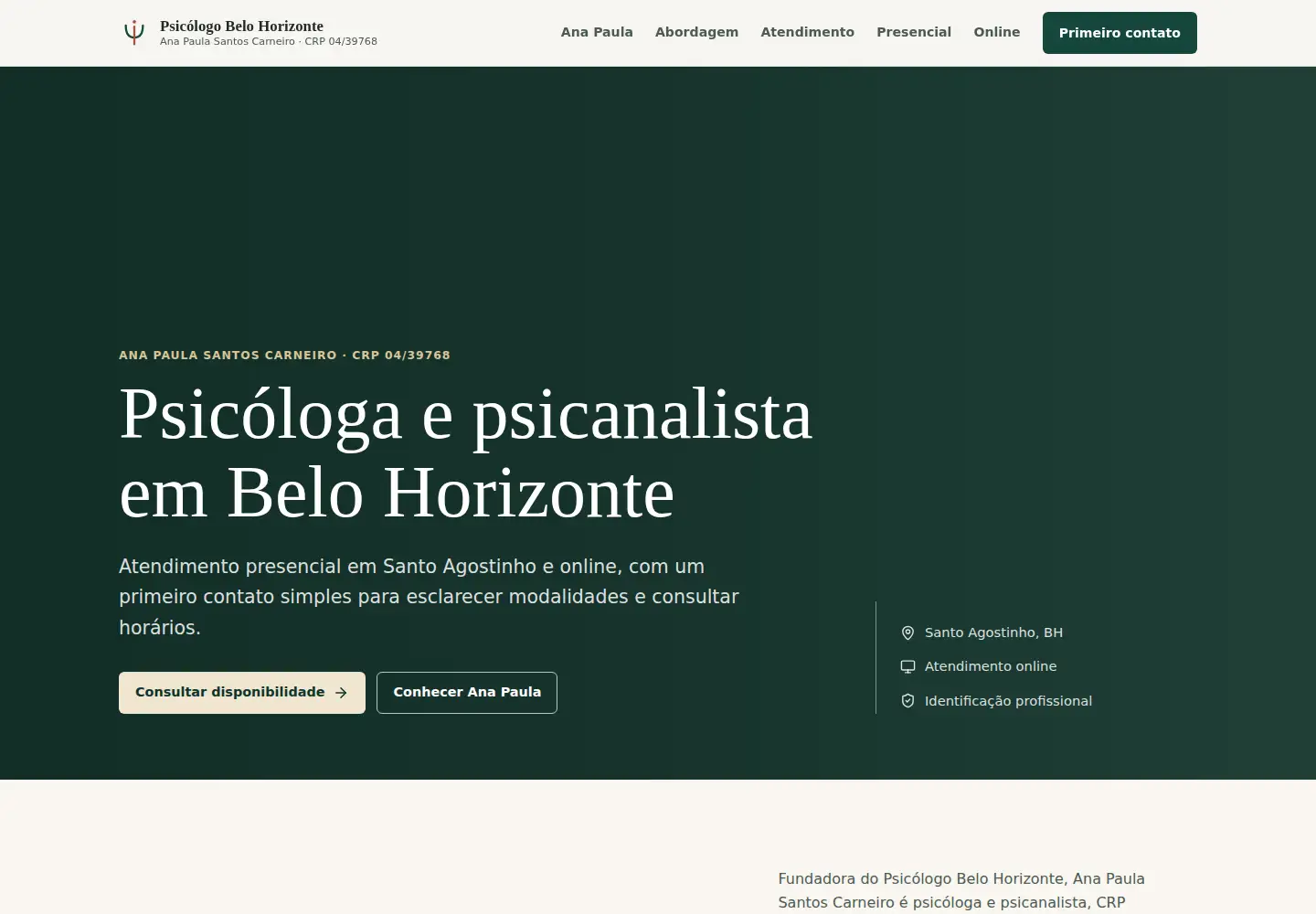Click the psi trident logo icon
The image size is (1316, 914).
(134, 33)
